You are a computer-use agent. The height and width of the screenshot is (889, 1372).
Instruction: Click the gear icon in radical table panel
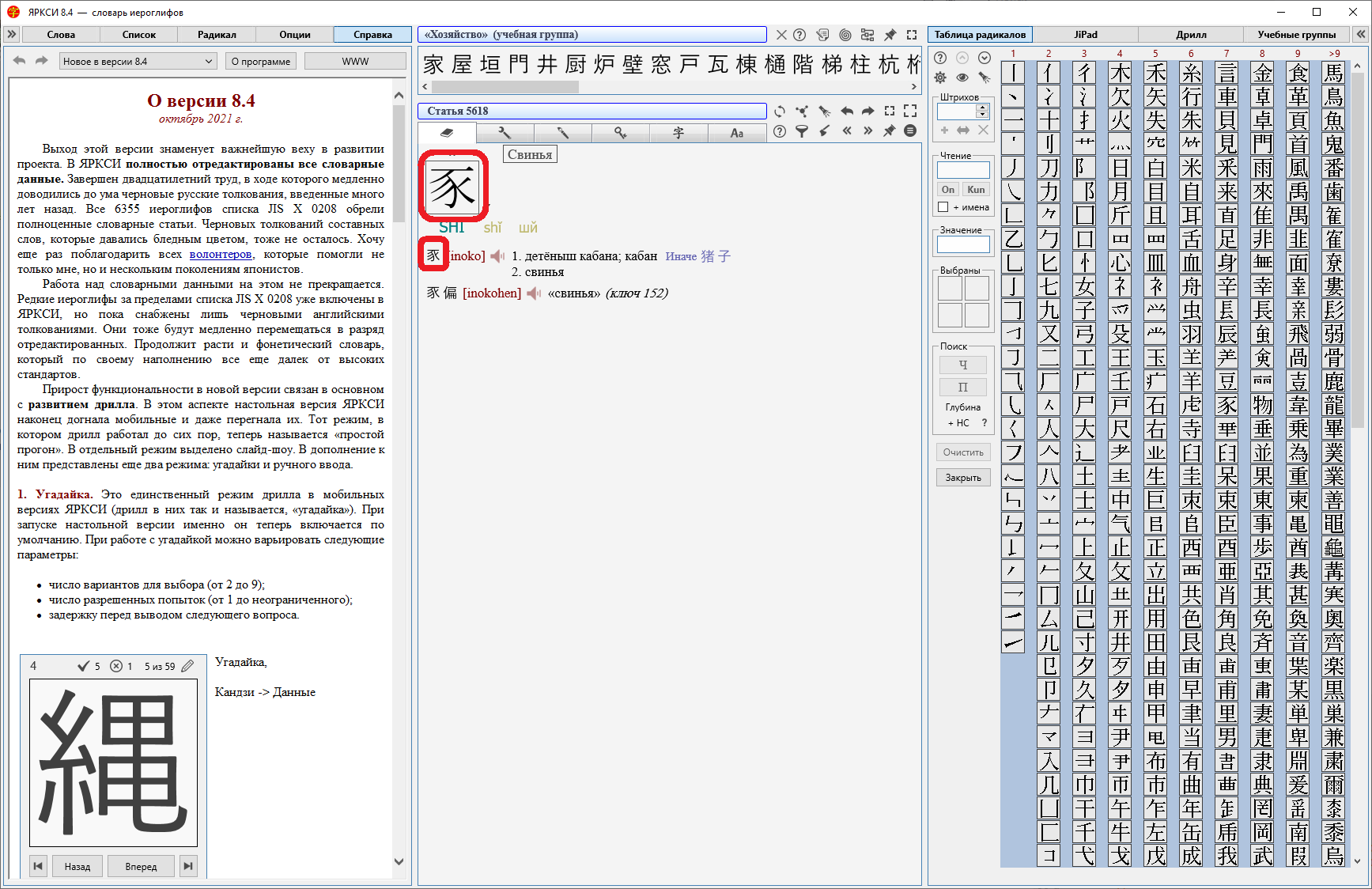click(x=940, y=78)
